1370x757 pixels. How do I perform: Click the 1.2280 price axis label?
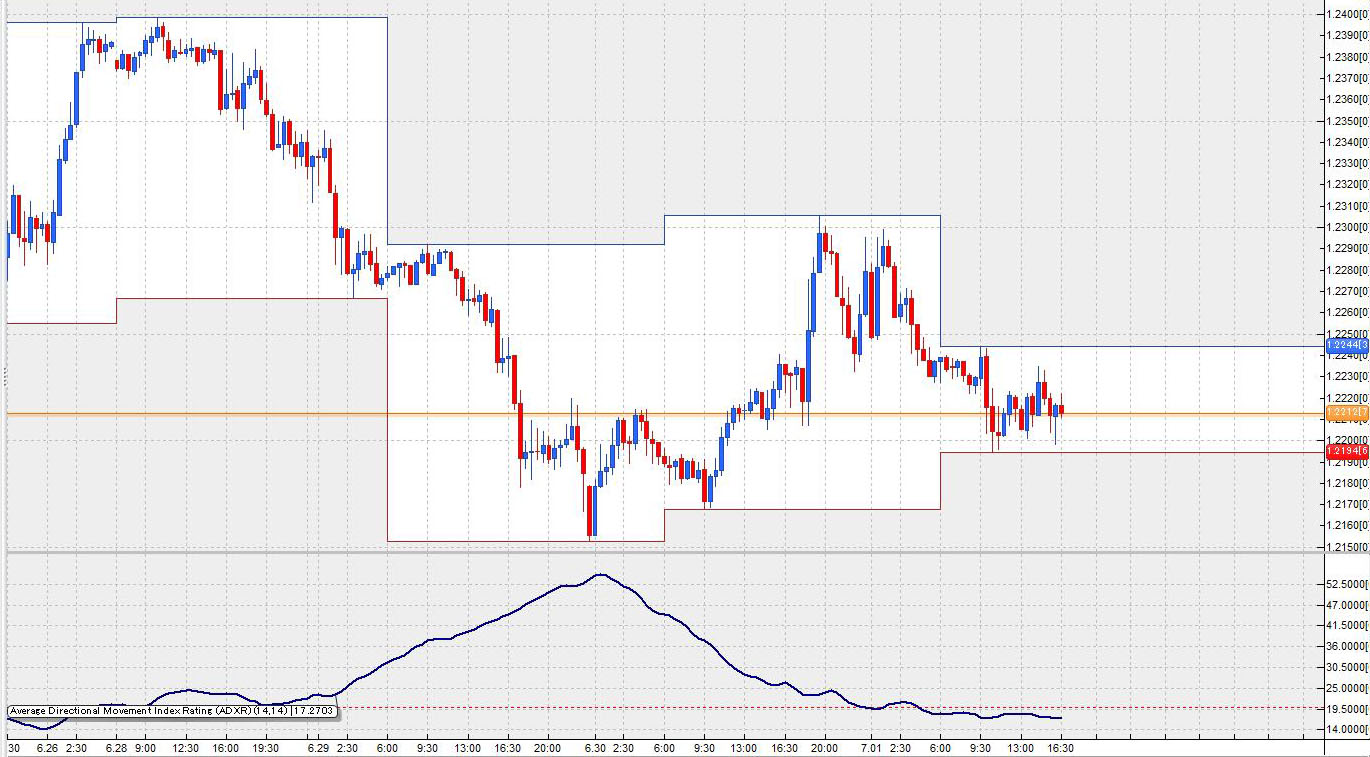pos(1348,270)
